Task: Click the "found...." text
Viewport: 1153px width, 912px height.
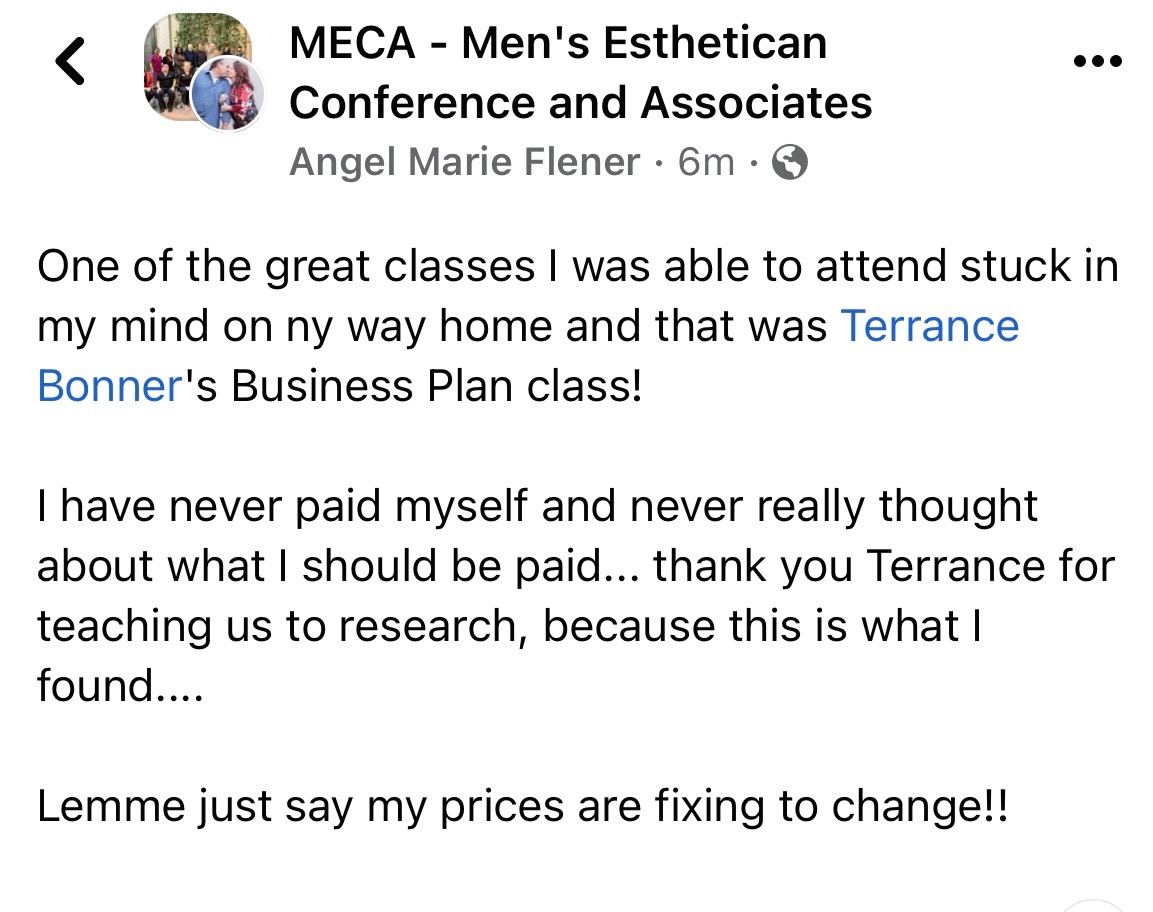Action: (120, 686)
